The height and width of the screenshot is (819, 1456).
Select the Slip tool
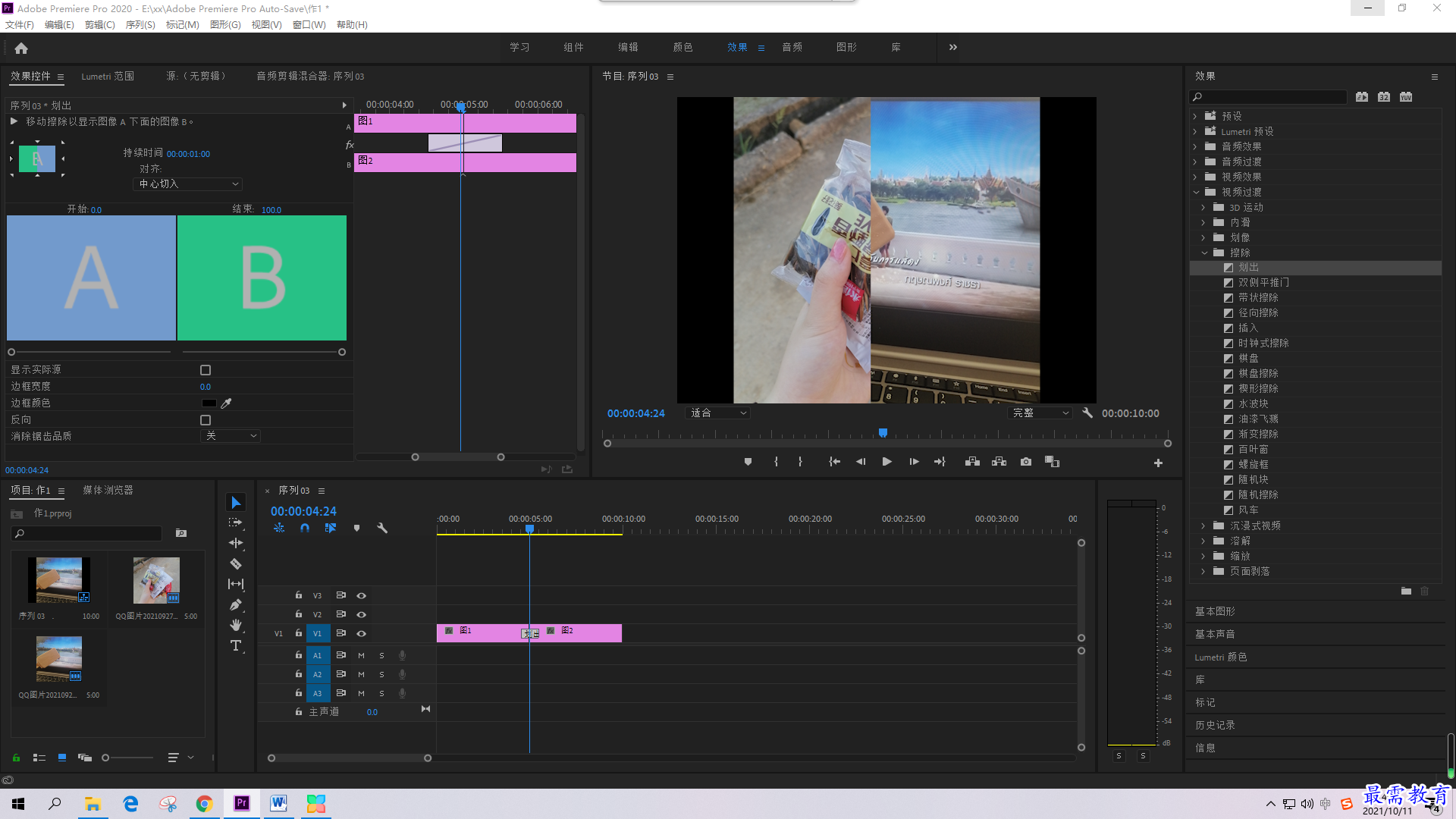pos(236,584)
